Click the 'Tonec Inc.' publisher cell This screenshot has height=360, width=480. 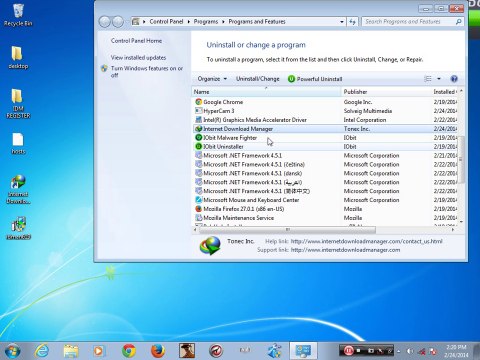[357, 129]
